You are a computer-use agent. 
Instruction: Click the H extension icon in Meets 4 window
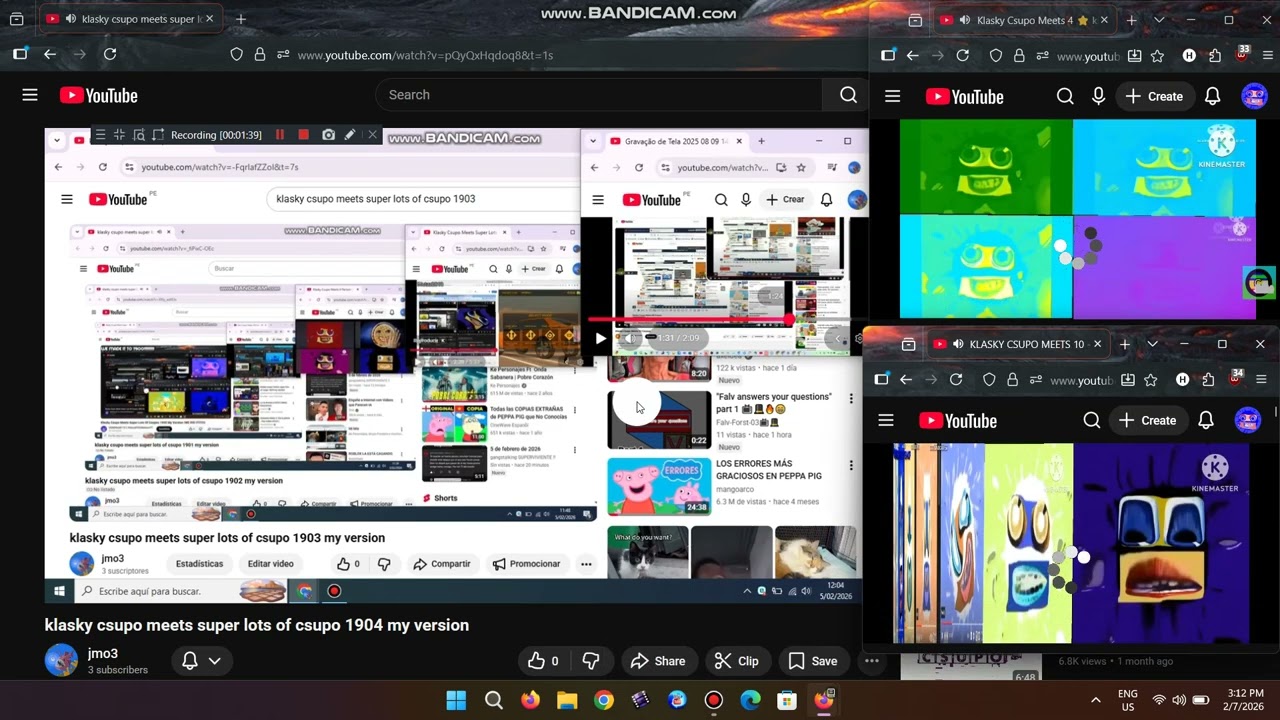pyautogui.click(x=1189, y=56)
